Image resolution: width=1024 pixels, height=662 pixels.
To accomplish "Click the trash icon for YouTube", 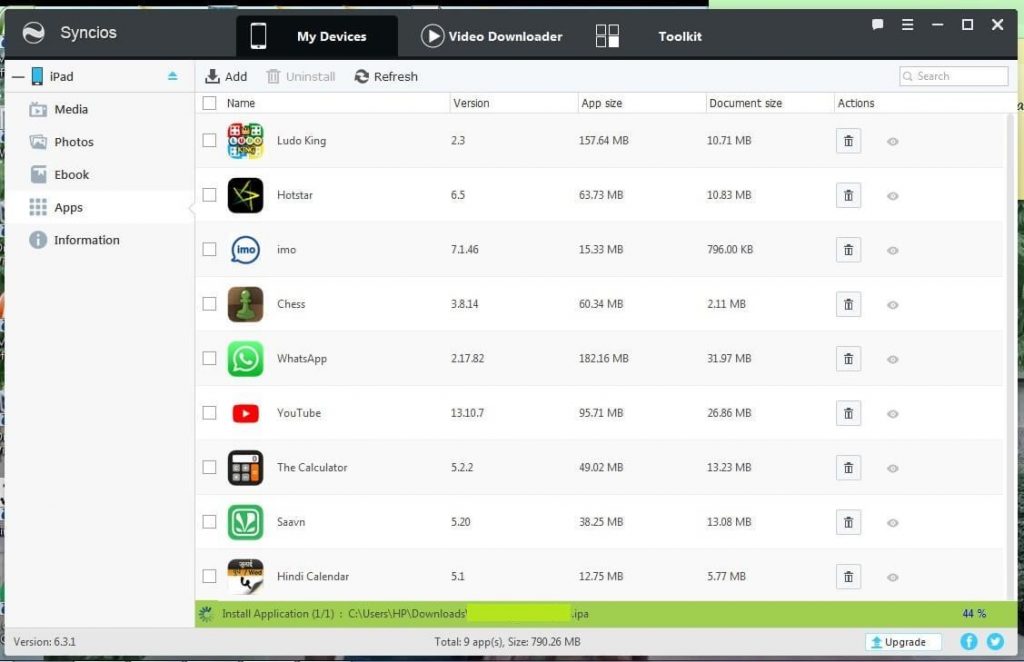I will click(848, 413).
